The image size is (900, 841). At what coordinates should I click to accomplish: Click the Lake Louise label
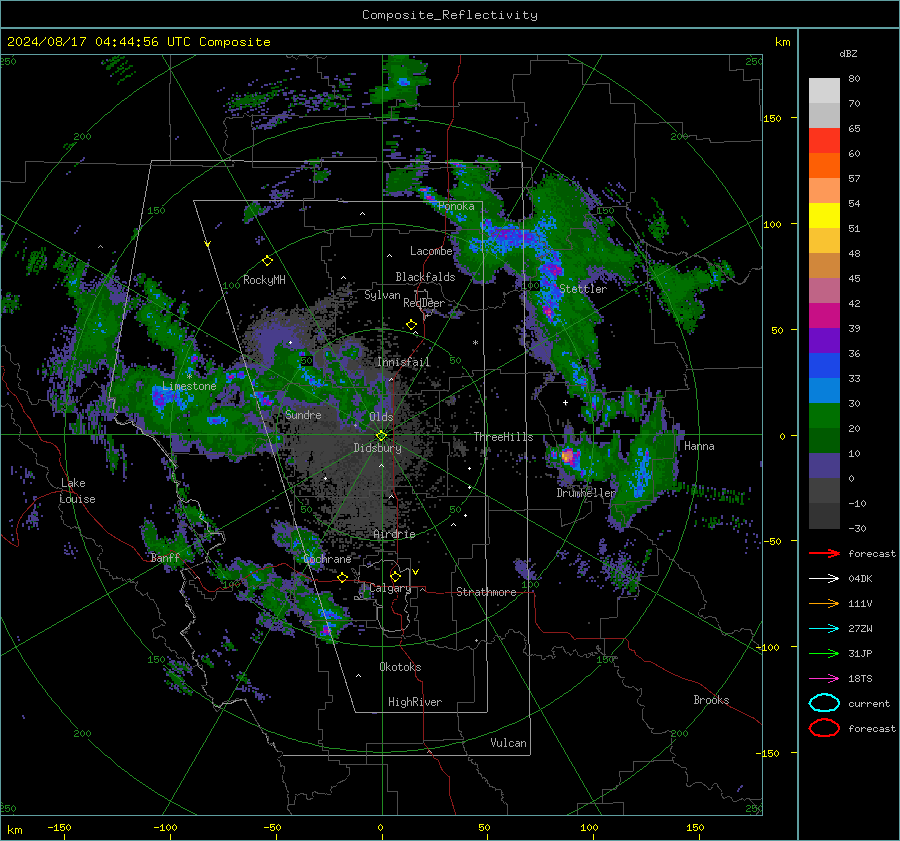(x=77, y=491)
